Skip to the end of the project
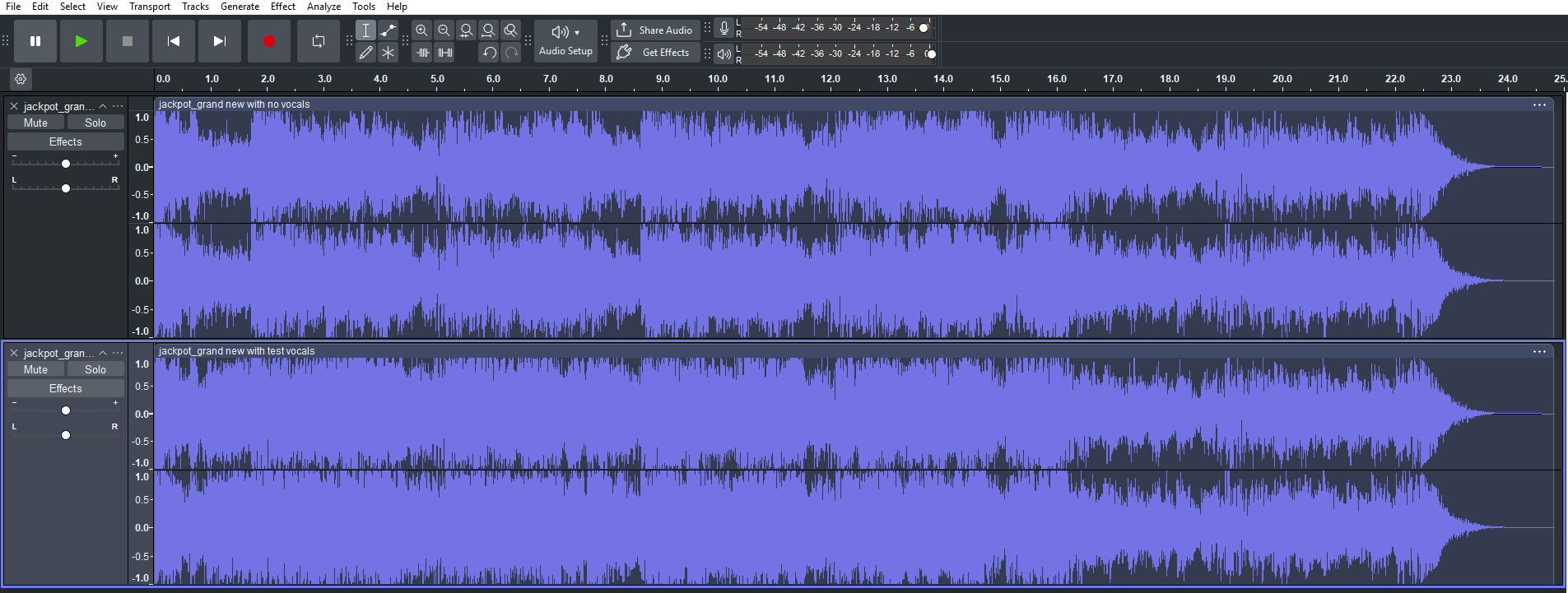1568x593 pixels. pos(219,41)
